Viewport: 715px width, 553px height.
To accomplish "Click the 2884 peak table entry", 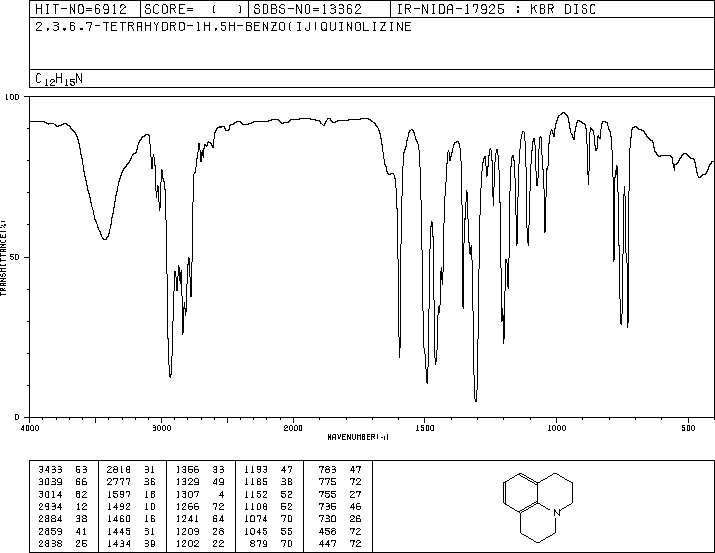I will pyautogui.click(x=50, y=519).
